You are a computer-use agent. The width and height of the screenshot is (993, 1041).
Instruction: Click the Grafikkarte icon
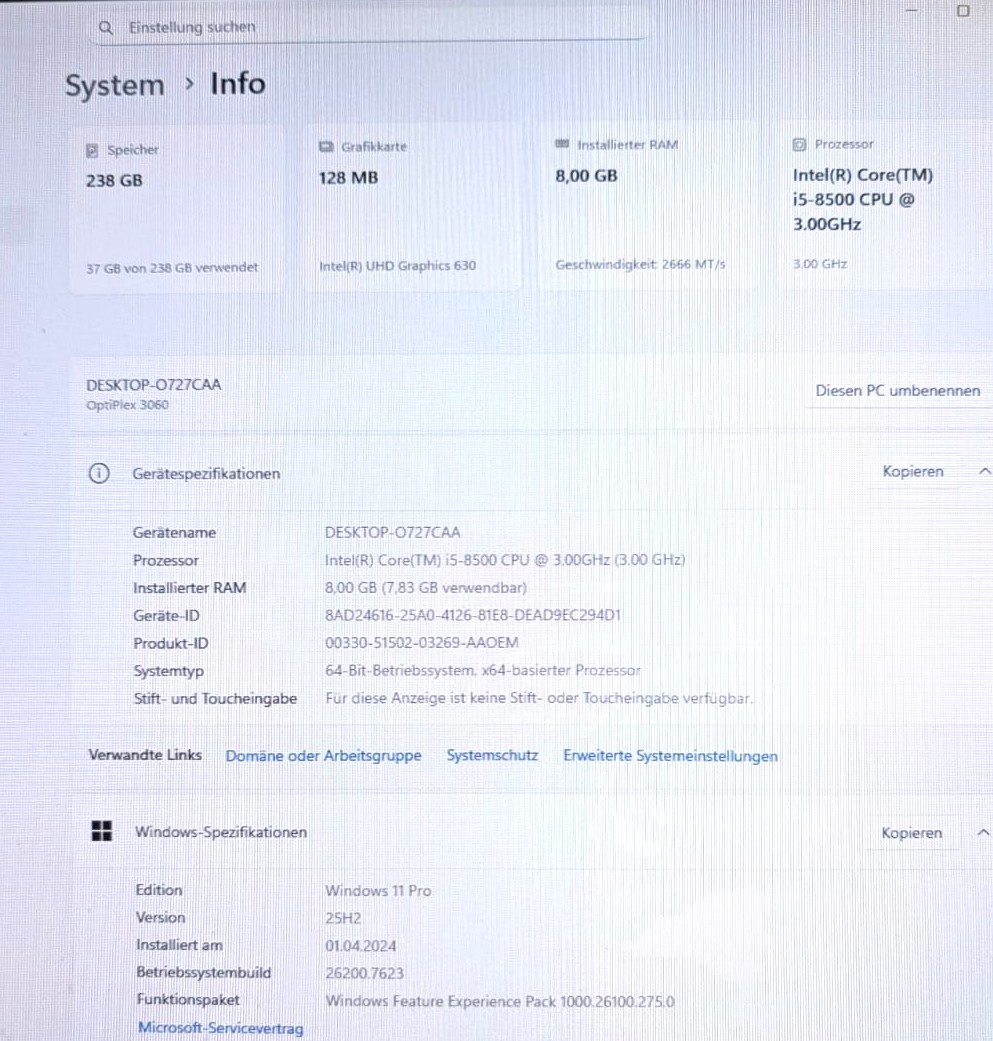coord(326,147)
